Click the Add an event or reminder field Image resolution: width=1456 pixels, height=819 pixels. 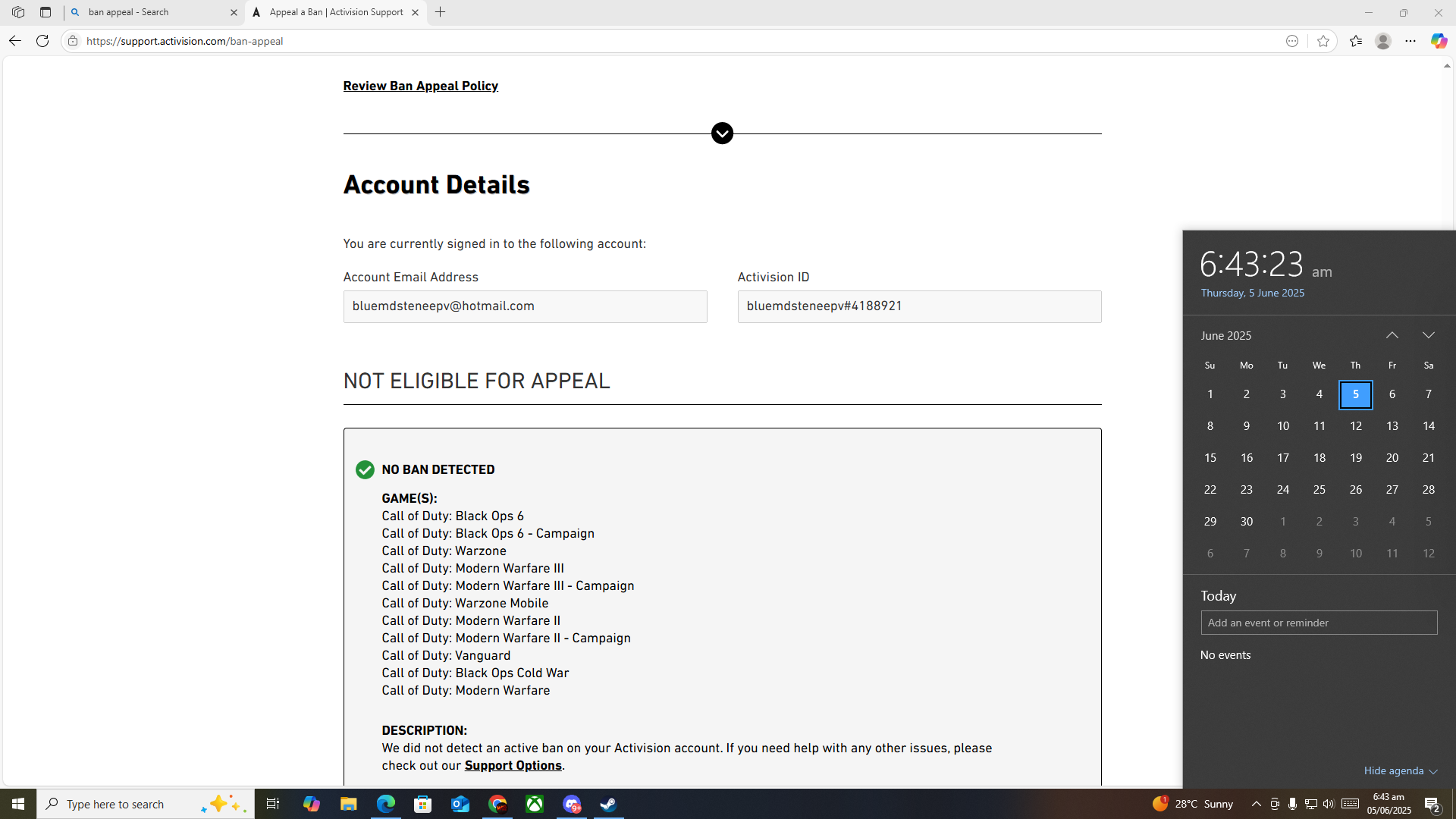point(1318,623)
